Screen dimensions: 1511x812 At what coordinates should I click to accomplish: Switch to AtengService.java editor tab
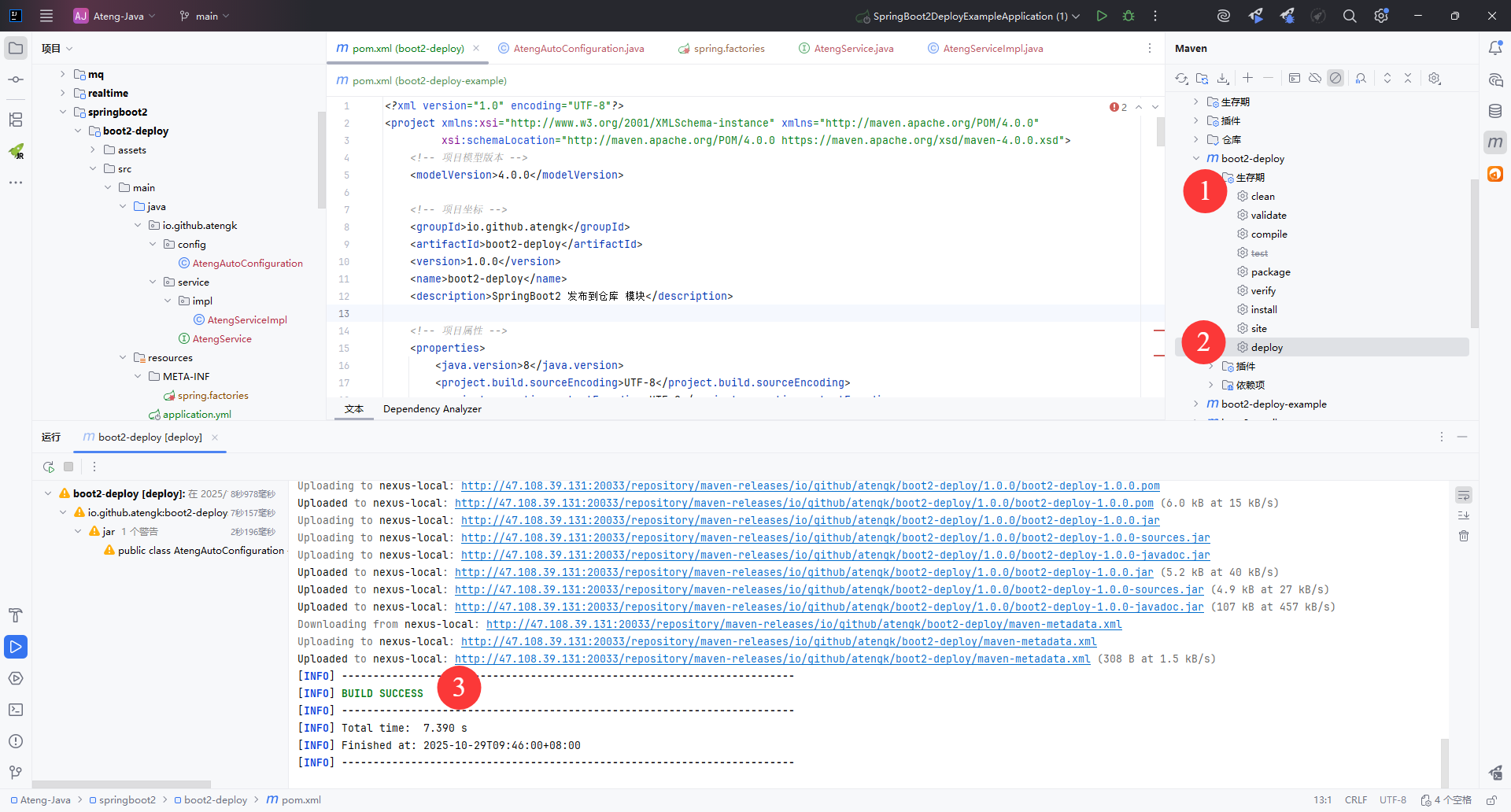(853, 49)
